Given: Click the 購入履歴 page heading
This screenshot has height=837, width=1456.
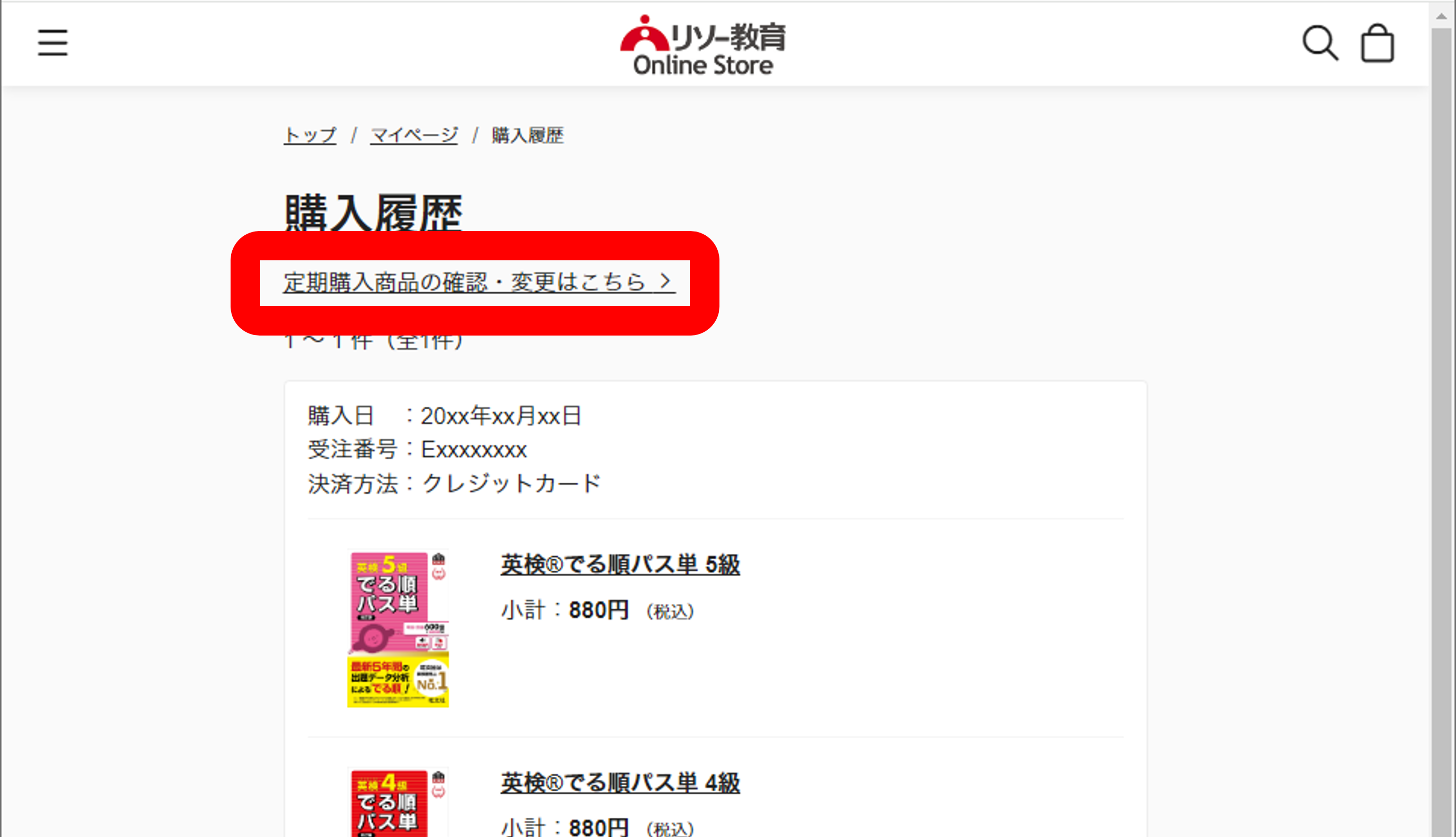Looking at the screenshot, I should point(374,213).
